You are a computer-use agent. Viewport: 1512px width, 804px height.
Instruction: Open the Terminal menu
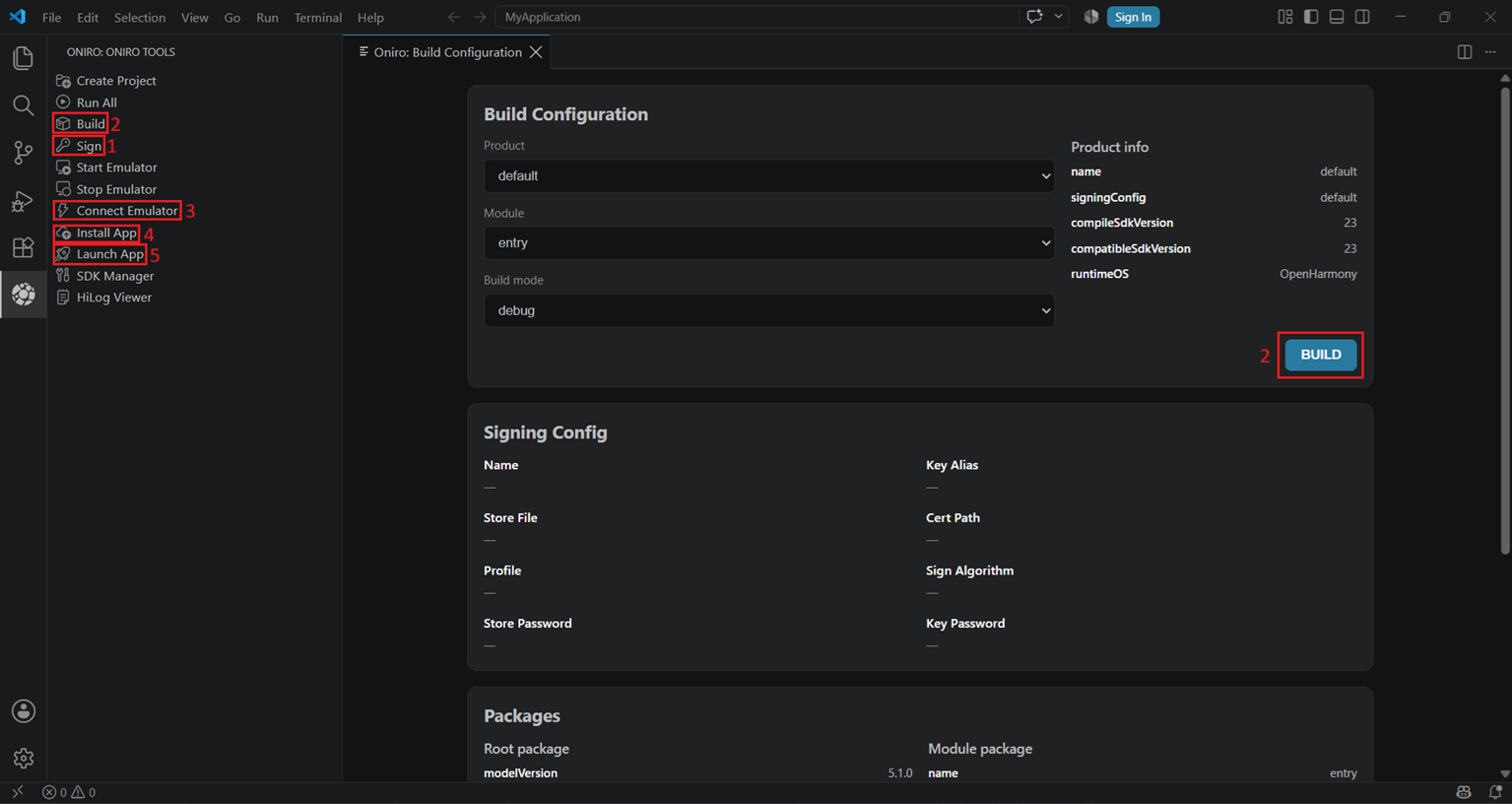(x=318, y=18)
